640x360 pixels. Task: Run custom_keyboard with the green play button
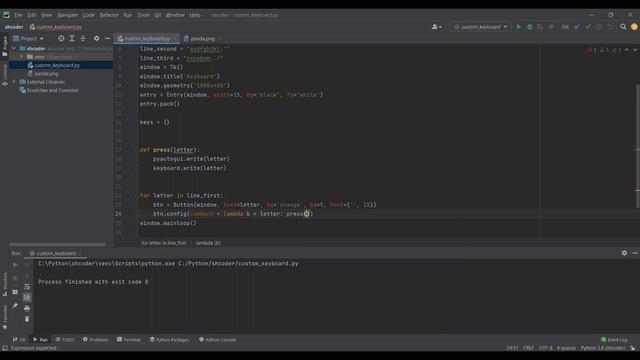[518, 27]
